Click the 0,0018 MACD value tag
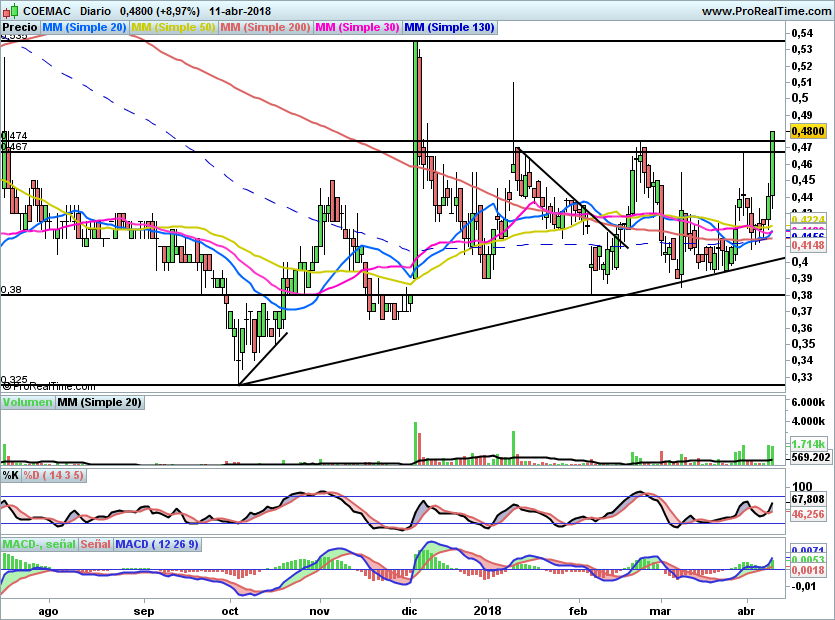This screenshot has width=835, height=620. tap(808, 570)
